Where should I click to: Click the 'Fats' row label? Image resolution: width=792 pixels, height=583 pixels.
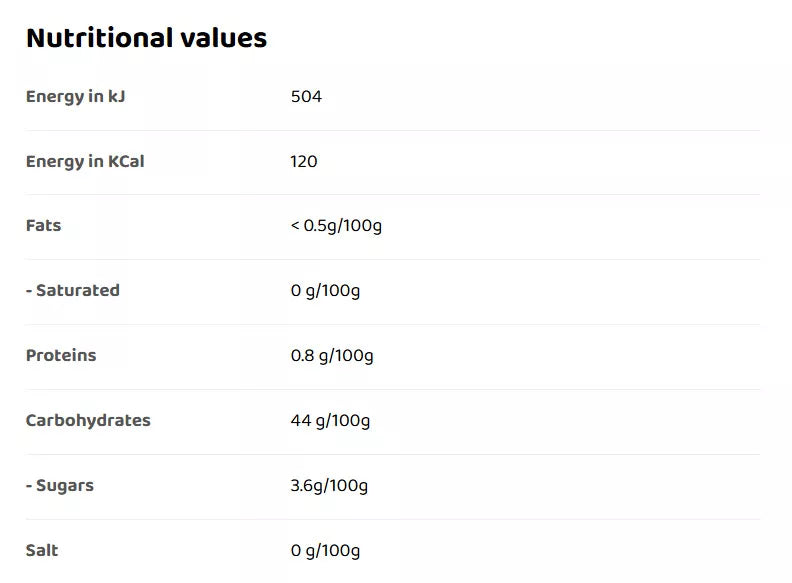[44, 225]
